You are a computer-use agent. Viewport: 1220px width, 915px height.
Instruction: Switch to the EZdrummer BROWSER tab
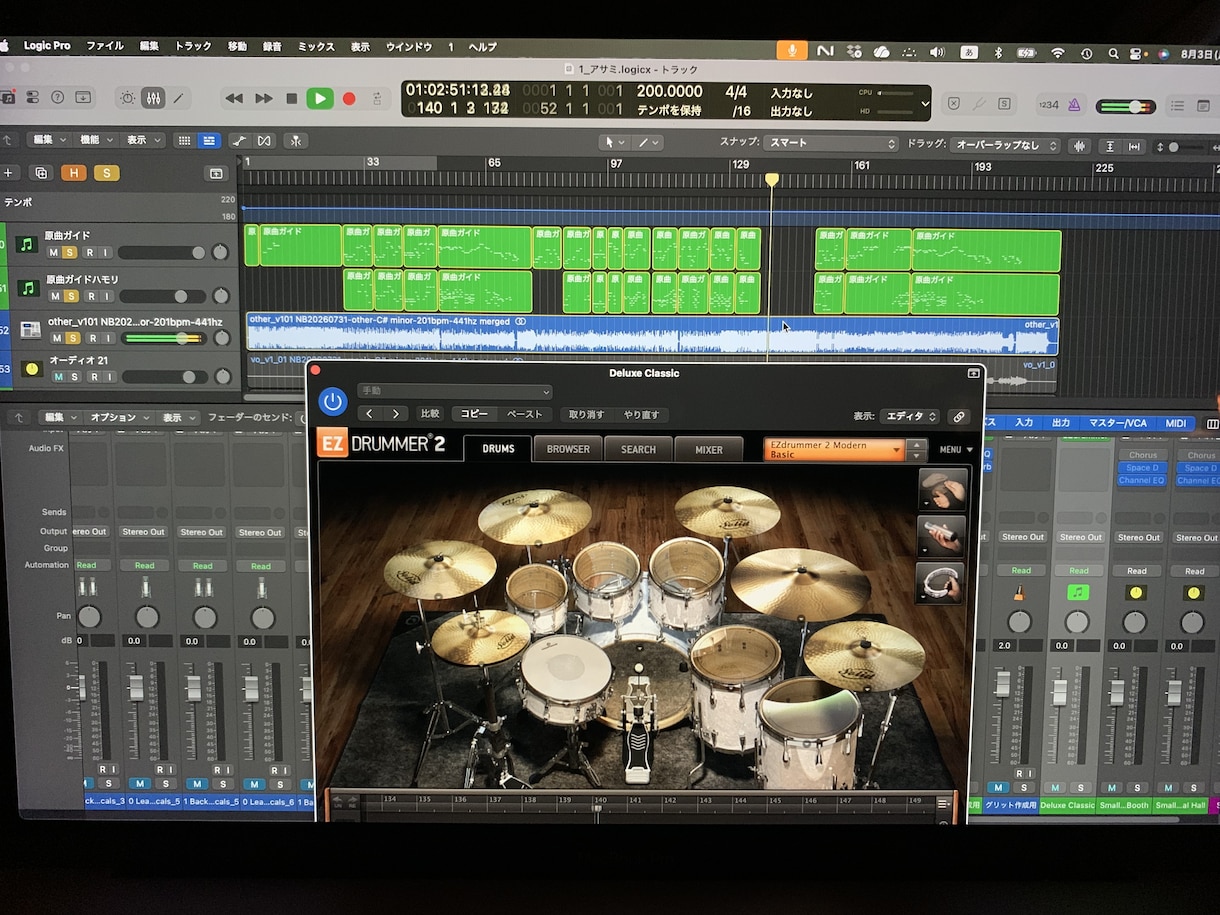coord(568,449)
